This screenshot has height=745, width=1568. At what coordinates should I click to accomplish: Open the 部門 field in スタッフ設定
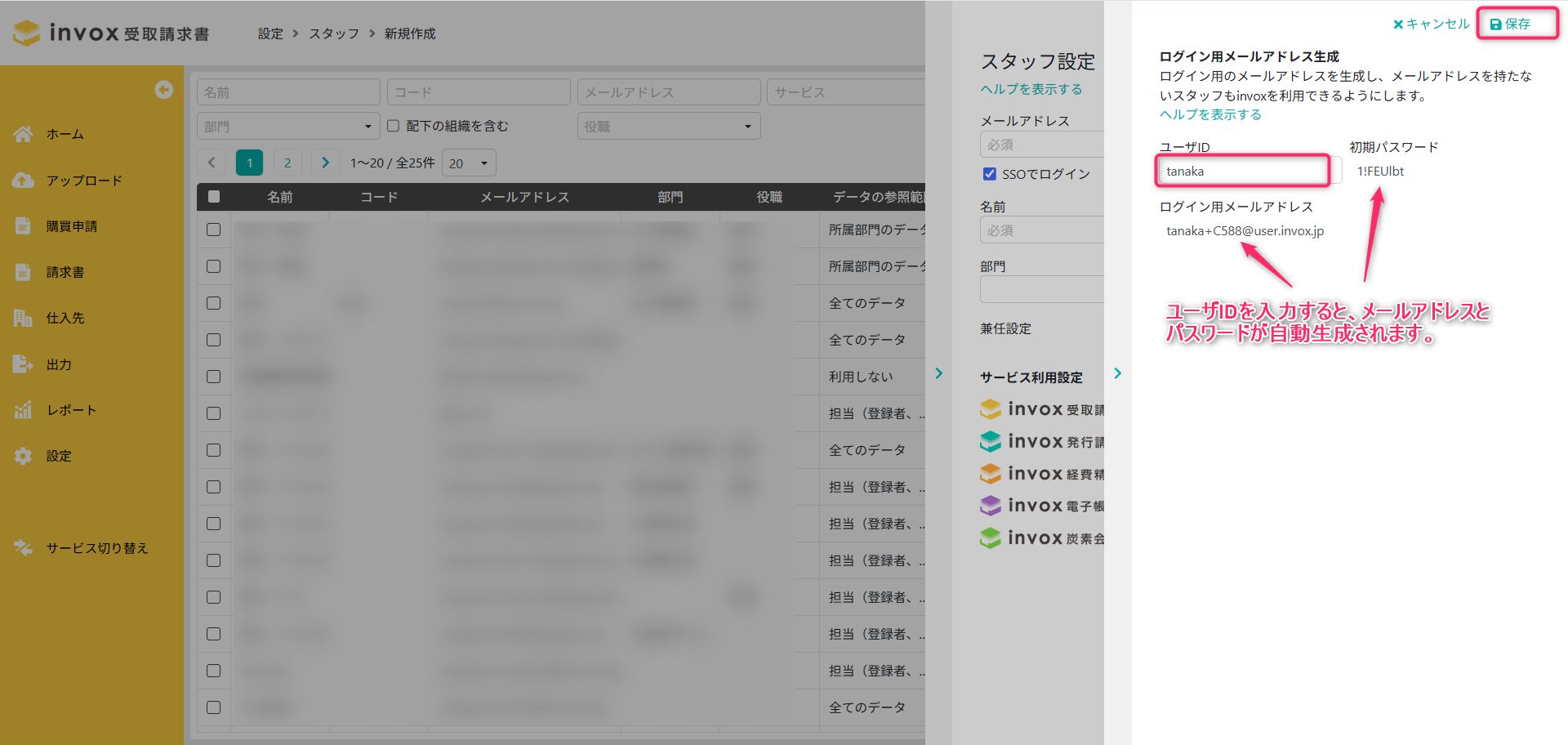click(x=1042, y=289)
